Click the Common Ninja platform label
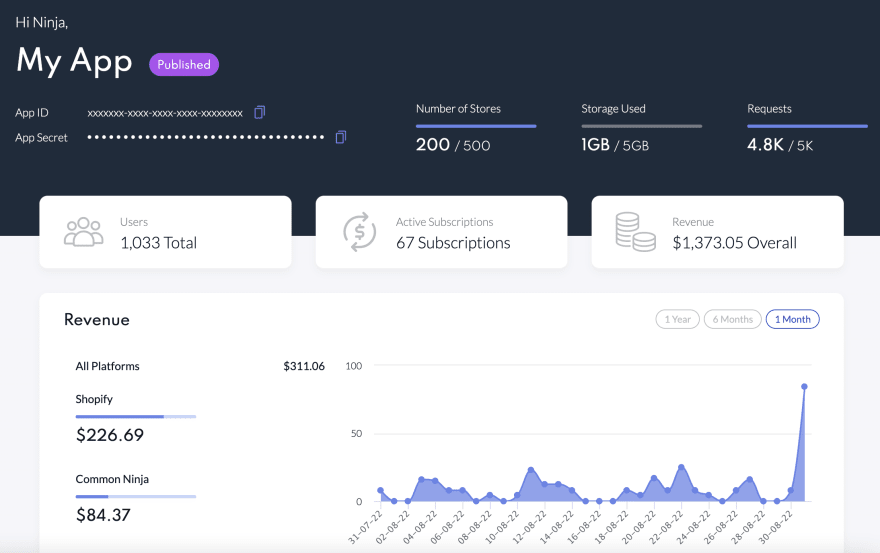This screenshot has height=553, width=880. point(112,479)
